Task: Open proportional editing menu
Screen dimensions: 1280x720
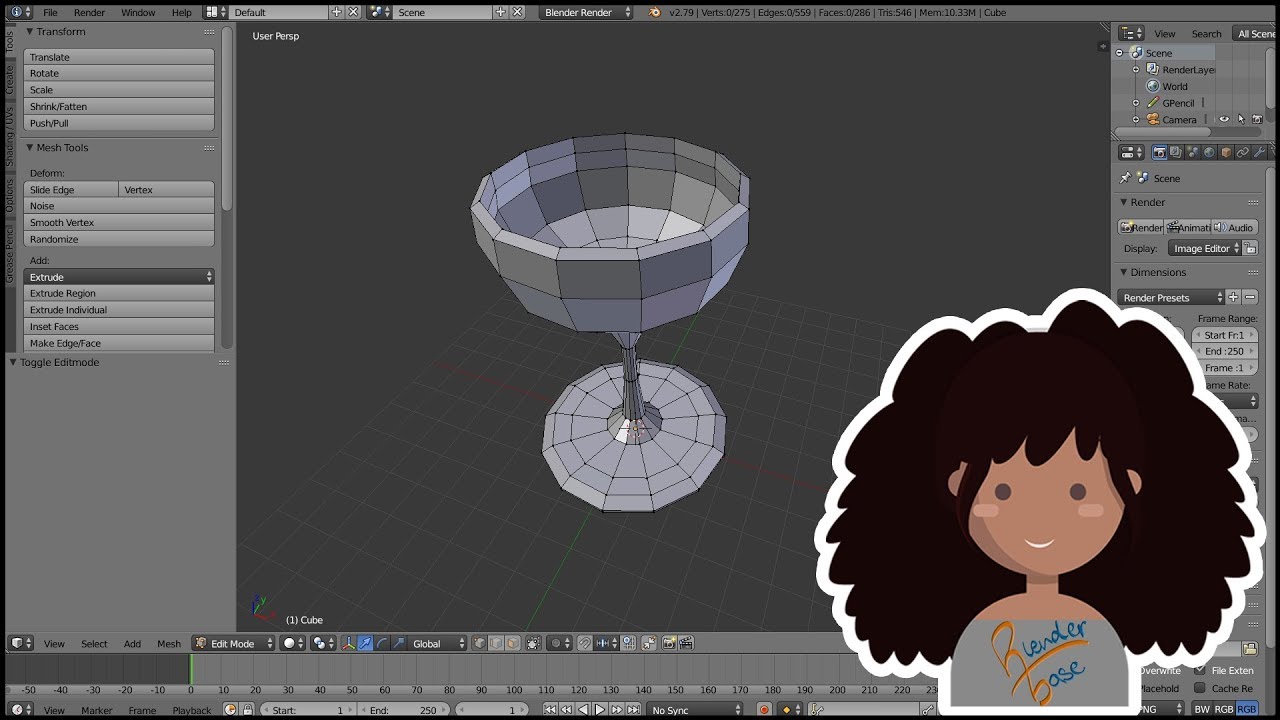Action: 559,643
